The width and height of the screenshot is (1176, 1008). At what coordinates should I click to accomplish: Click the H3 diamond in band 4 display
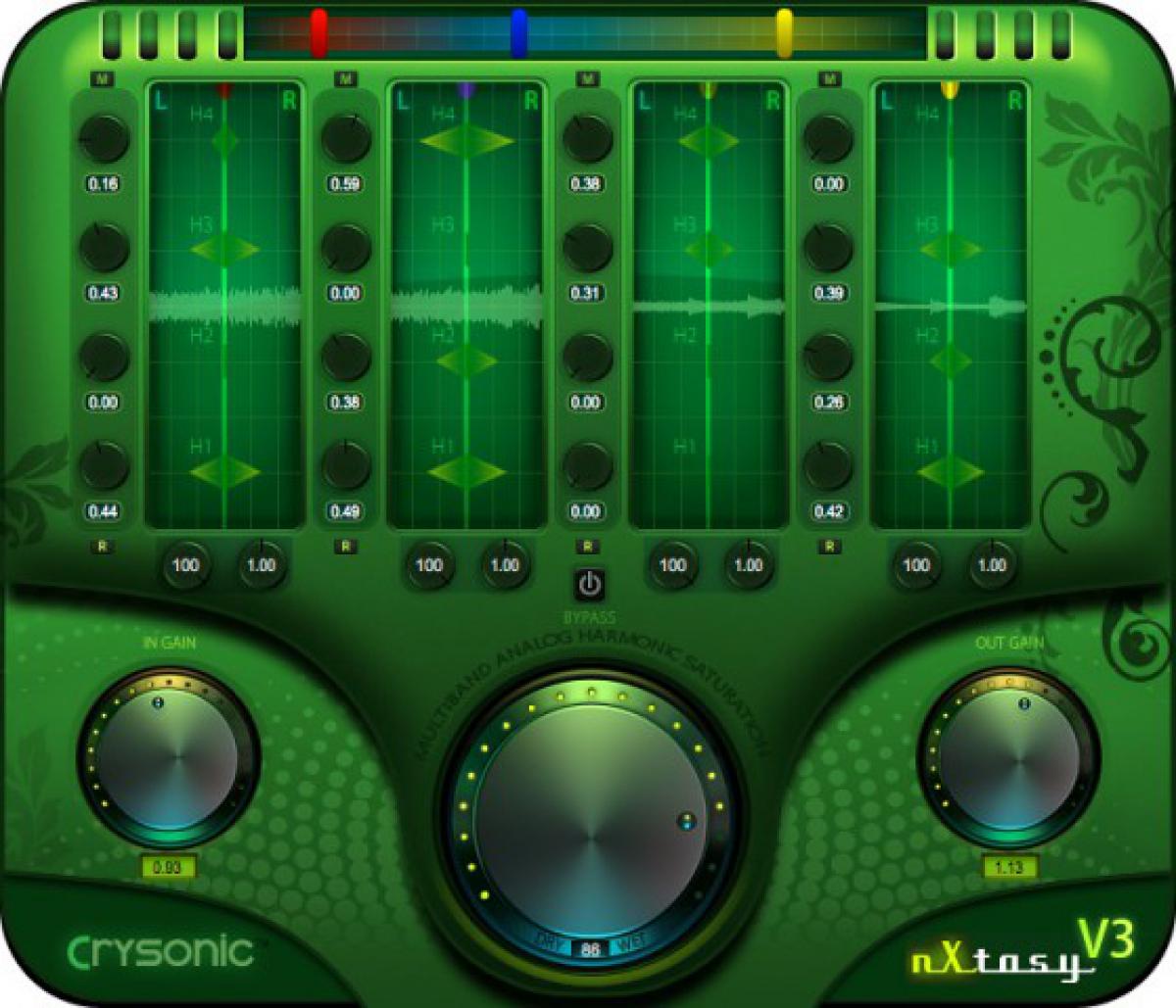coord(951,249)
